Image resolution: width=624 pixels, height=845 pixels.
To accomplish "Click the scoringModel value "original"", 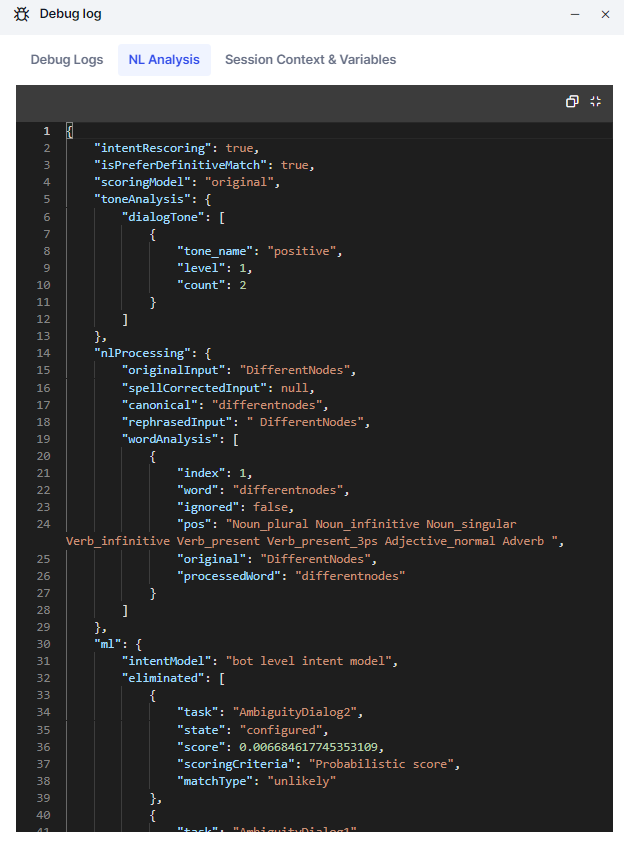I will (240, 183).
